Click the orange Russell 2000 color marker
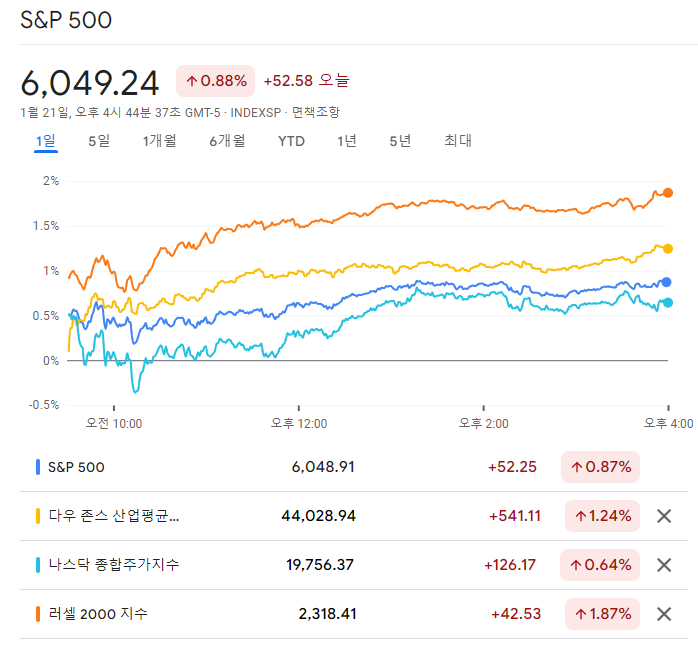 [x=38, y=614]
